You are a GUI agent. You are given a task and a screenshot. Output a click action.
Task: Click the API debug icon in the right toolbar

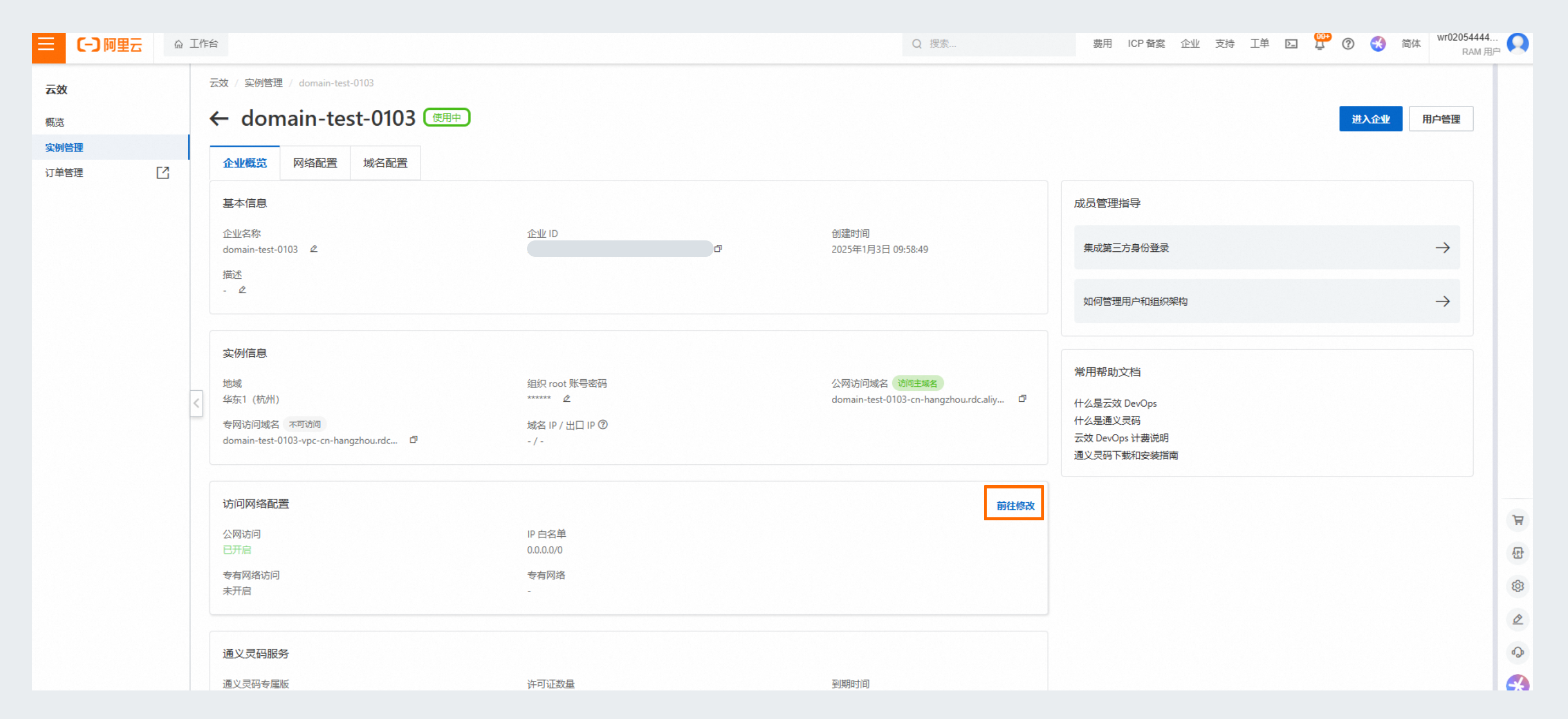coord(1517,553)
